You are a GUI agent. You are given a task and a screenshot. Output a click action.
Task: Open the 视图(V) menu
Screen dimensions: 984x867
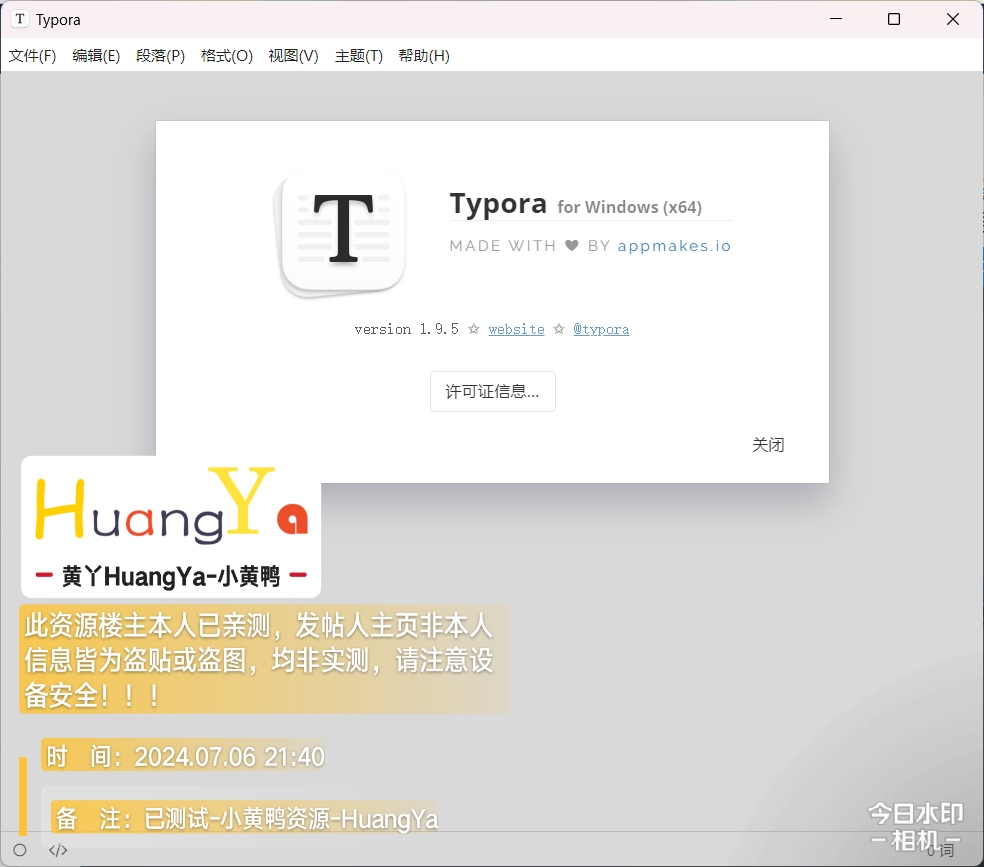click(293, 56)
